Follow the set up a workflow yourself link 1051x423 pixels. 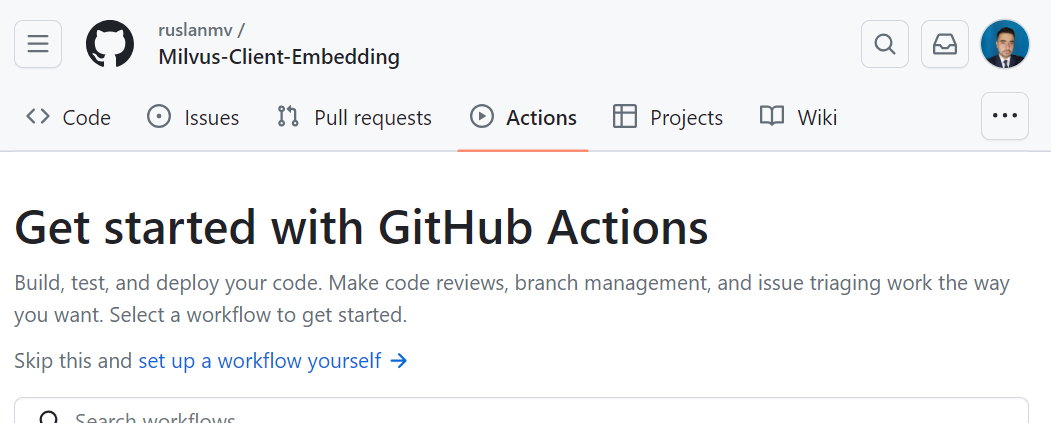(260, 361)
